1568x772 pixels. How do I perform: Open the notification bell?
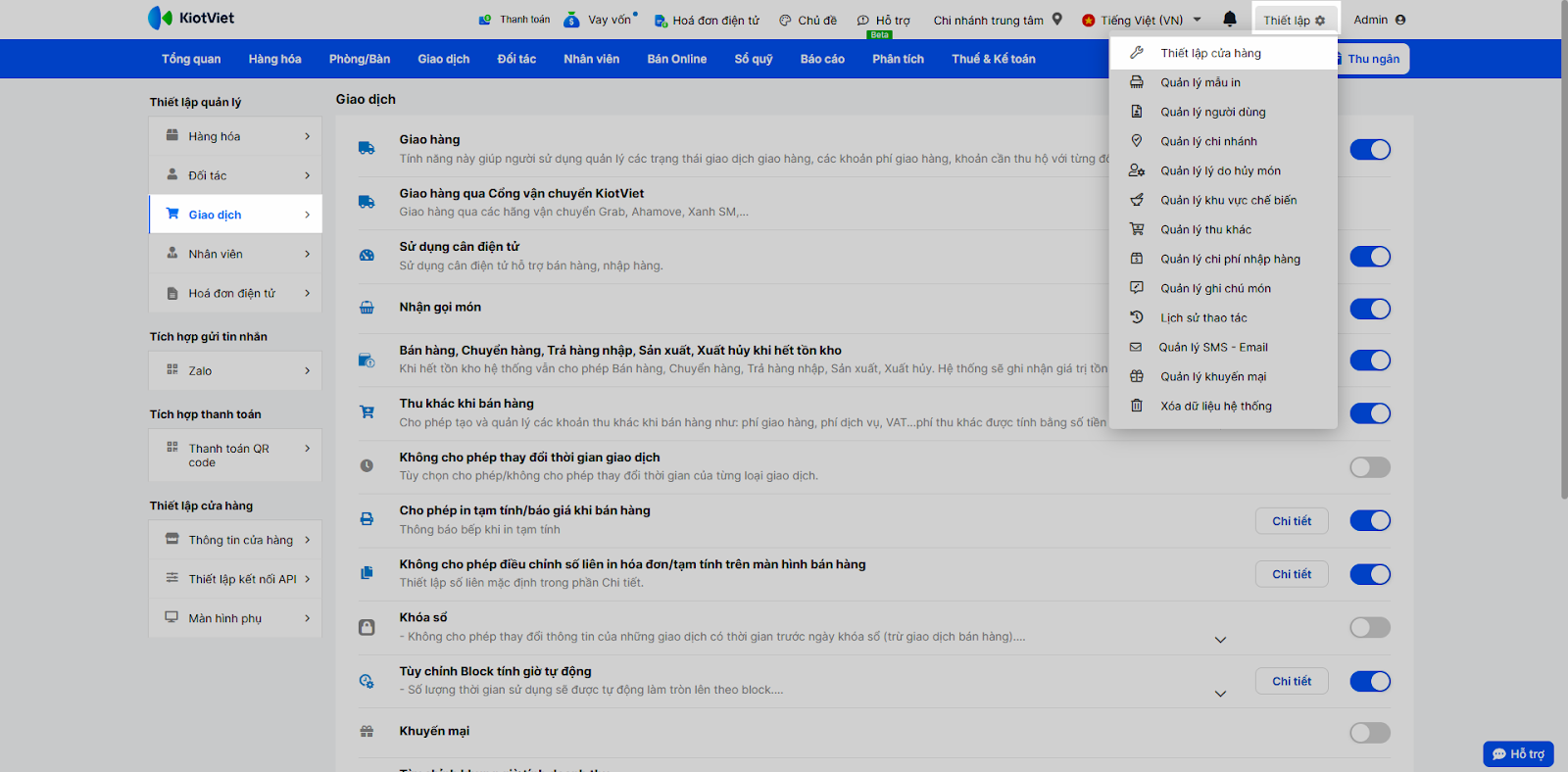tap(1230, 19)
